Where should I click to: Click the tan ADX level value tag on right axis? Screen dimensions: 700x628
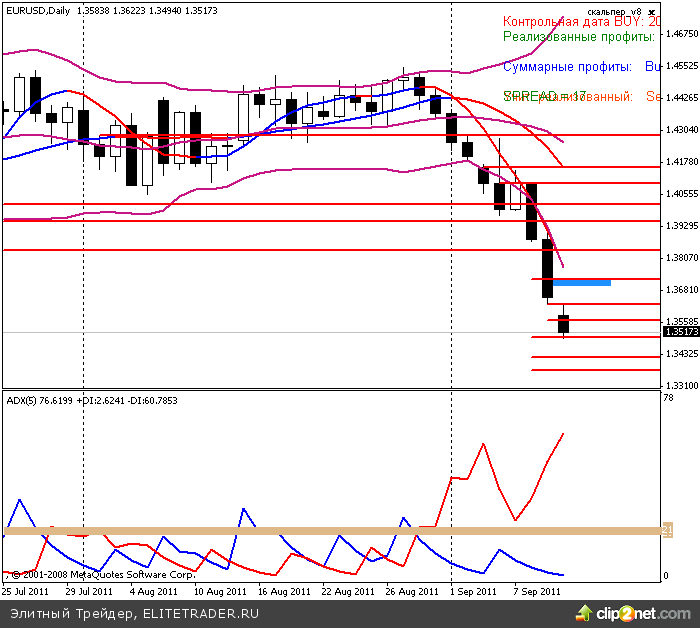coord(667,530)
